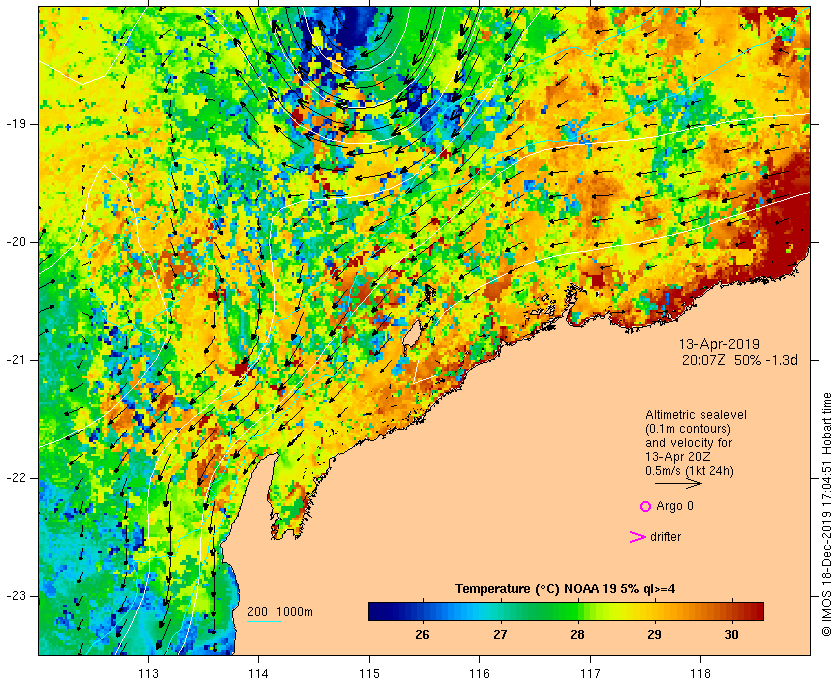Click the latitude axis label -21
Viewport: 840px width, 680px height.
[16, 360]
